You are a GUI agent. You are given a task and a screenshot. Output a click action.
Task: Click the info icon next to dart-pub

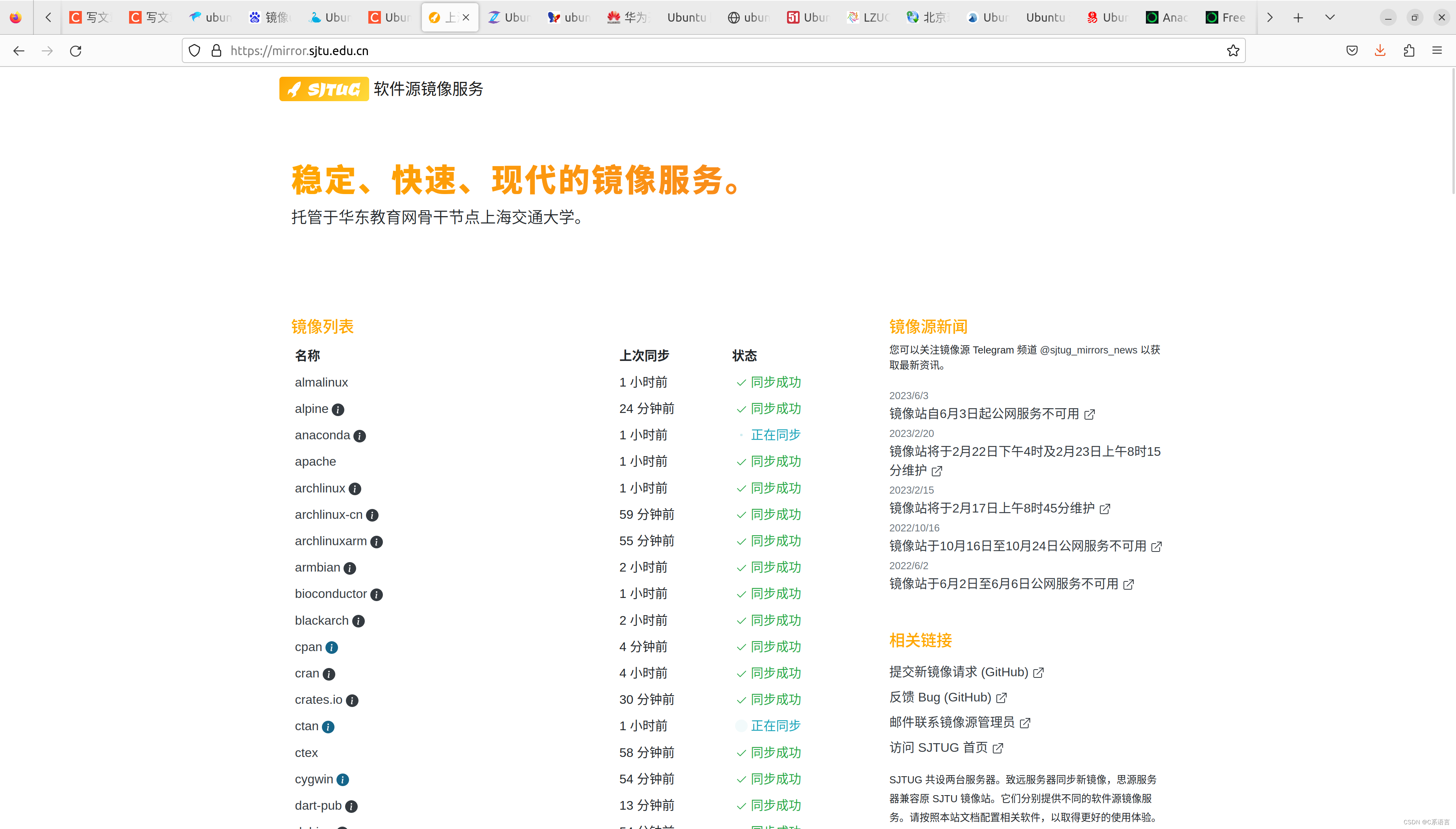click(x=351, y=806)
